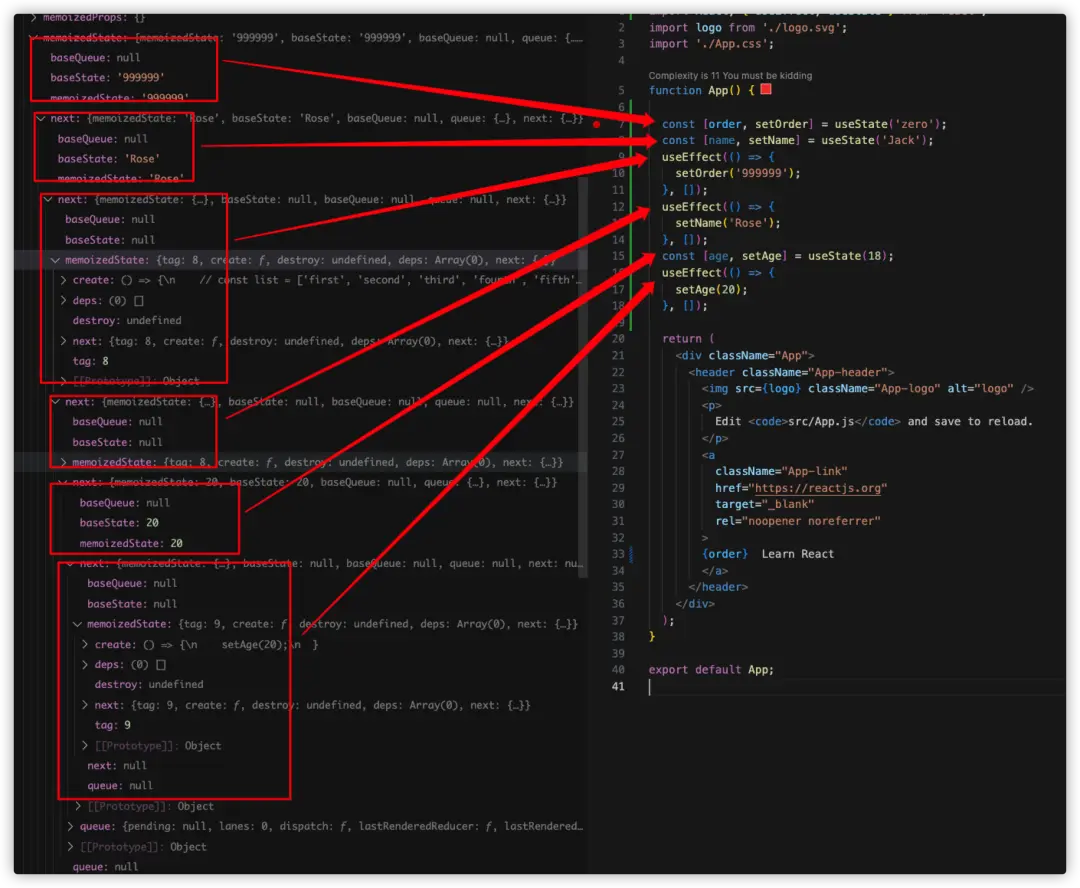Screen dimensions: 1080x888
Task: Click the export default App; line
Action: pyautogui.click(x=711, y=670)
